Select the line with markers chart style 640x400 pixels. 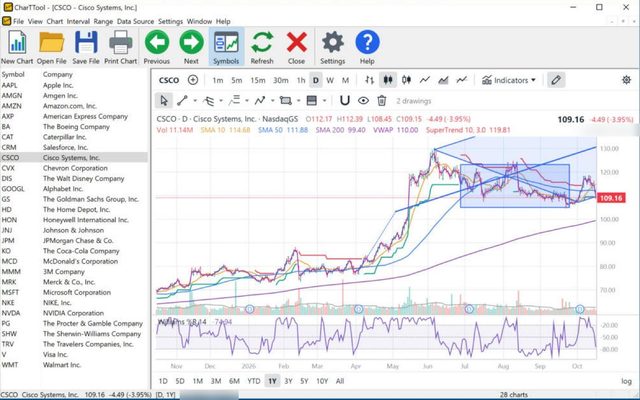point(462,80)
